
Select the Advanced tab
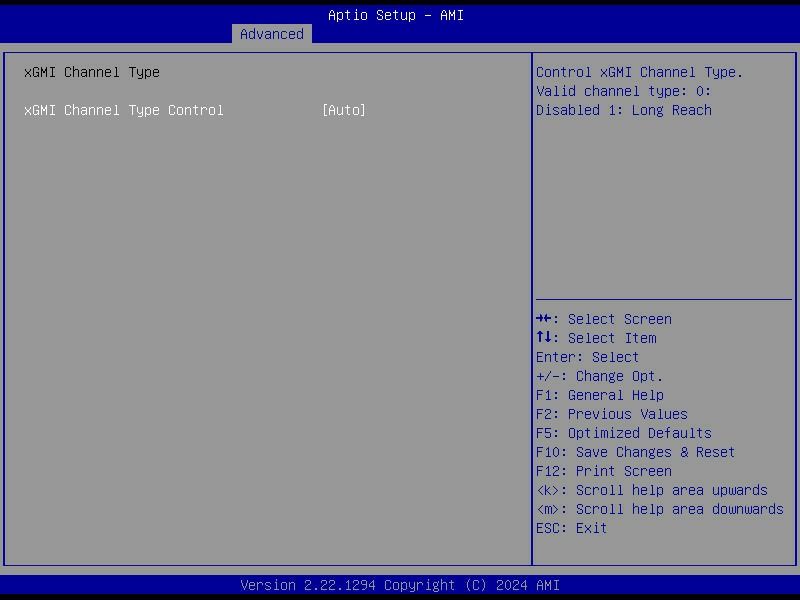(271, 34)
